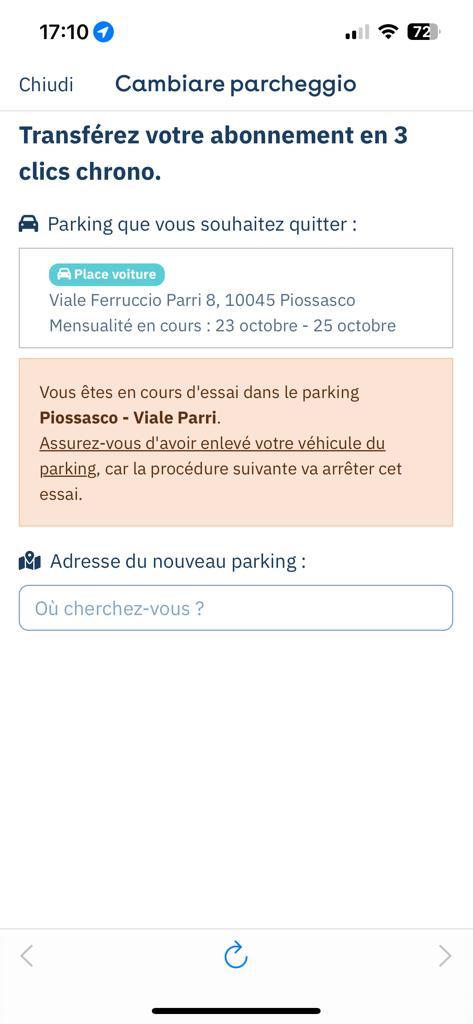Tap the battery indicator in the status bar
Screen dimensions: 473x1024
(423, 31)
